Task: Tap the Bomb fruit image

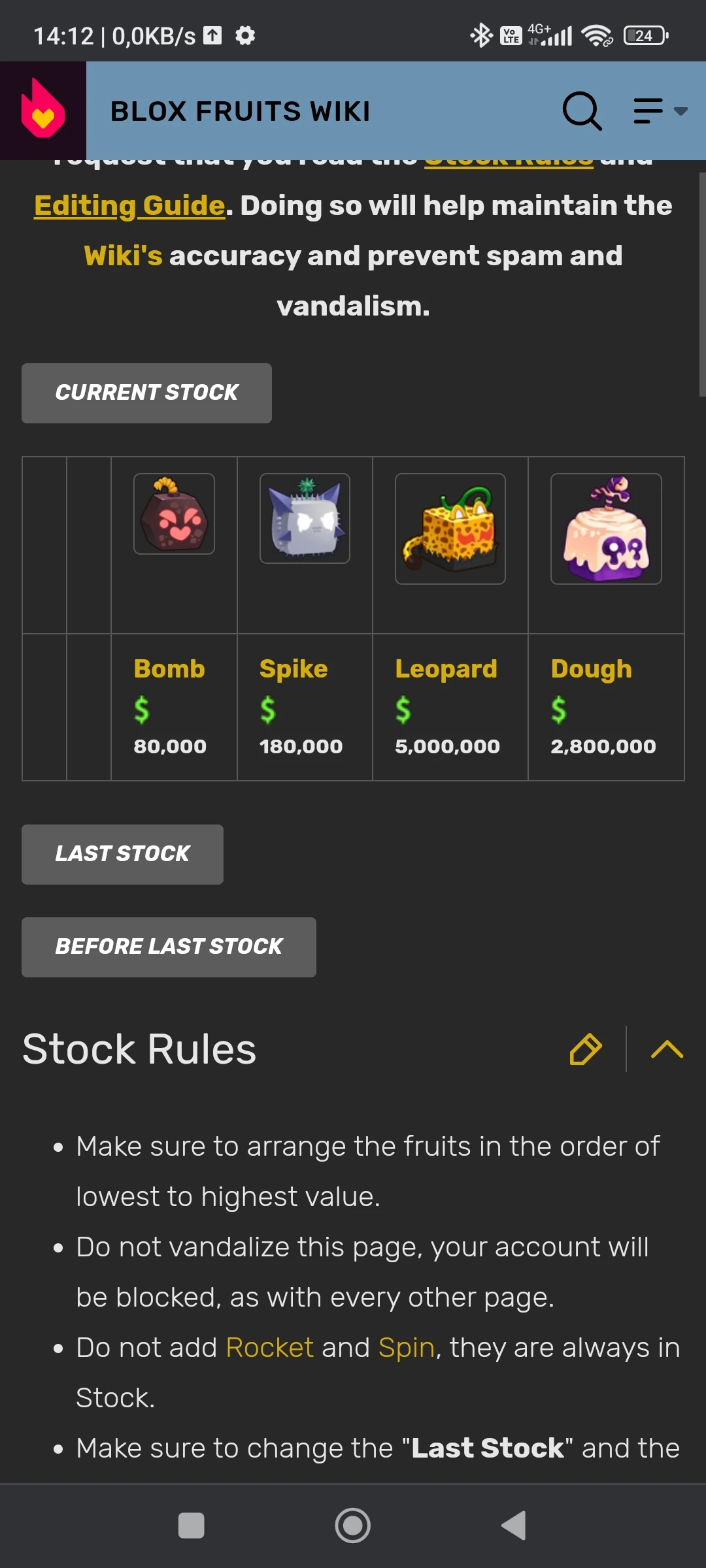Action: (174, 514)
